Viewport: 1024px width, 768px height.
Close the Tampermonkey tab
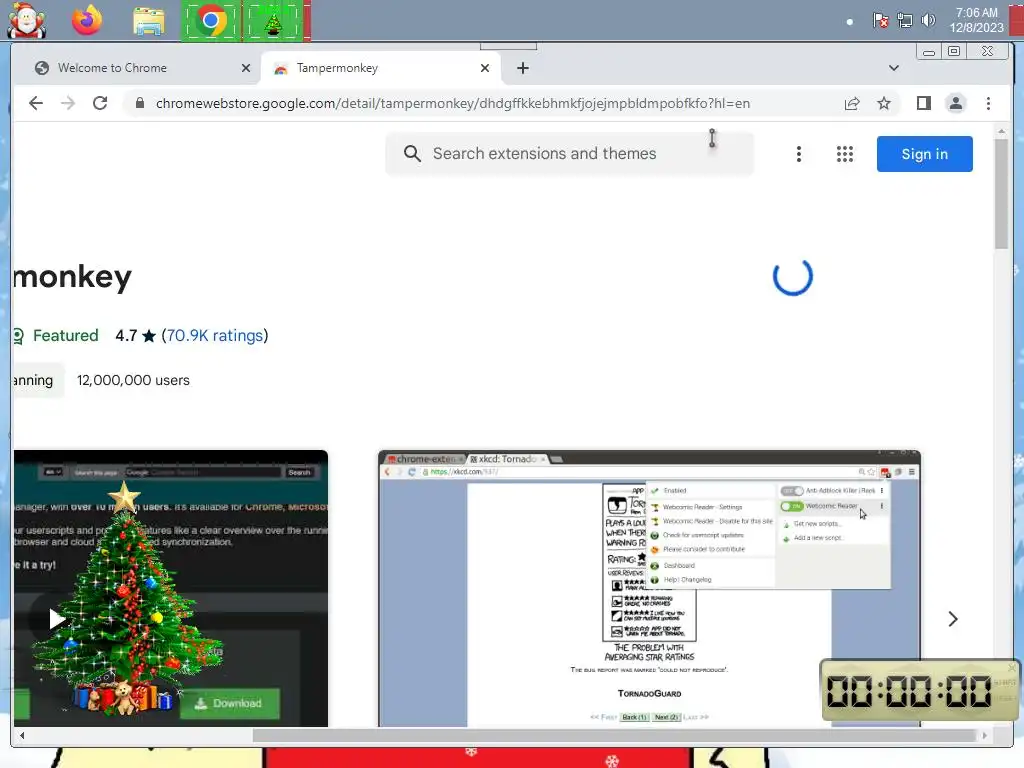[485, 68]
